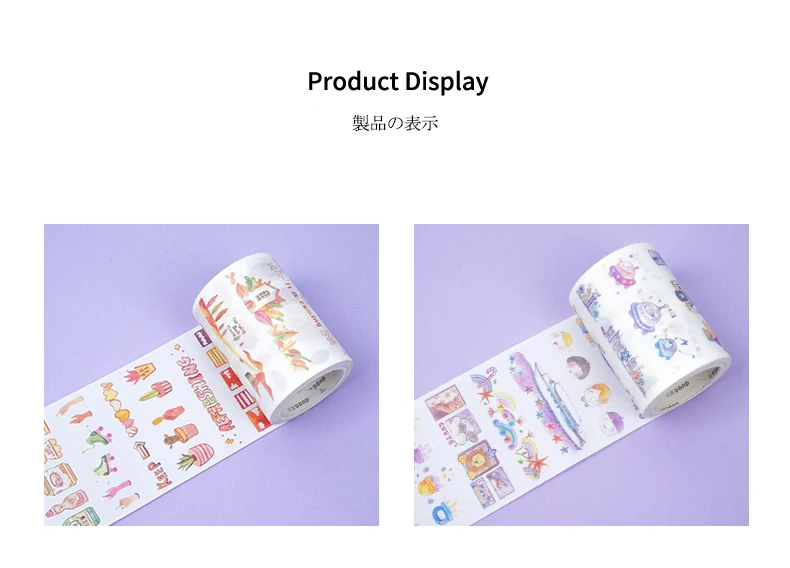Select the Japanese subtitle 製品の表示
The width and height of the screenshot is (790, 568).
pyautogui.click(x=395, y=123)
